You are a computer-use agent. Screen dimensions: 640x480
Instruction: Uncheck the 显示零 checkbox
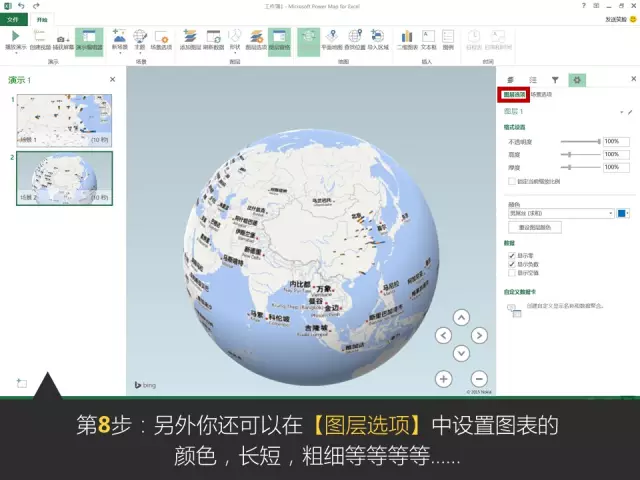512,256
